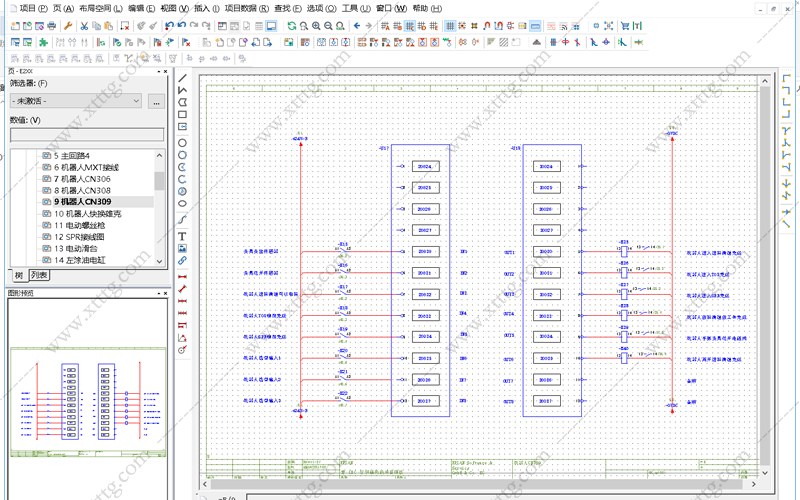The image size is (800, 500).
Task: Toggle the grid display button
Action: click(x=449, y=26)
